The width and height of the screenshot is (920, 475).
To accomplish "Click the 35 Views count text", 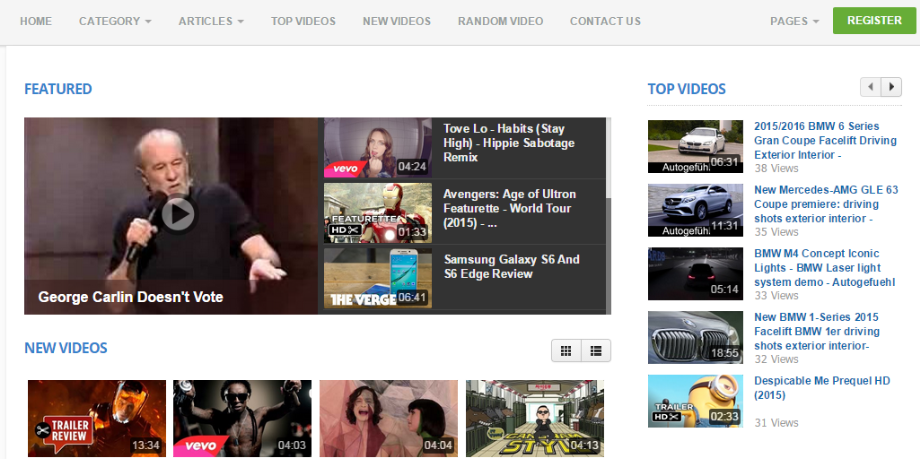I will (x=776, y=232).
